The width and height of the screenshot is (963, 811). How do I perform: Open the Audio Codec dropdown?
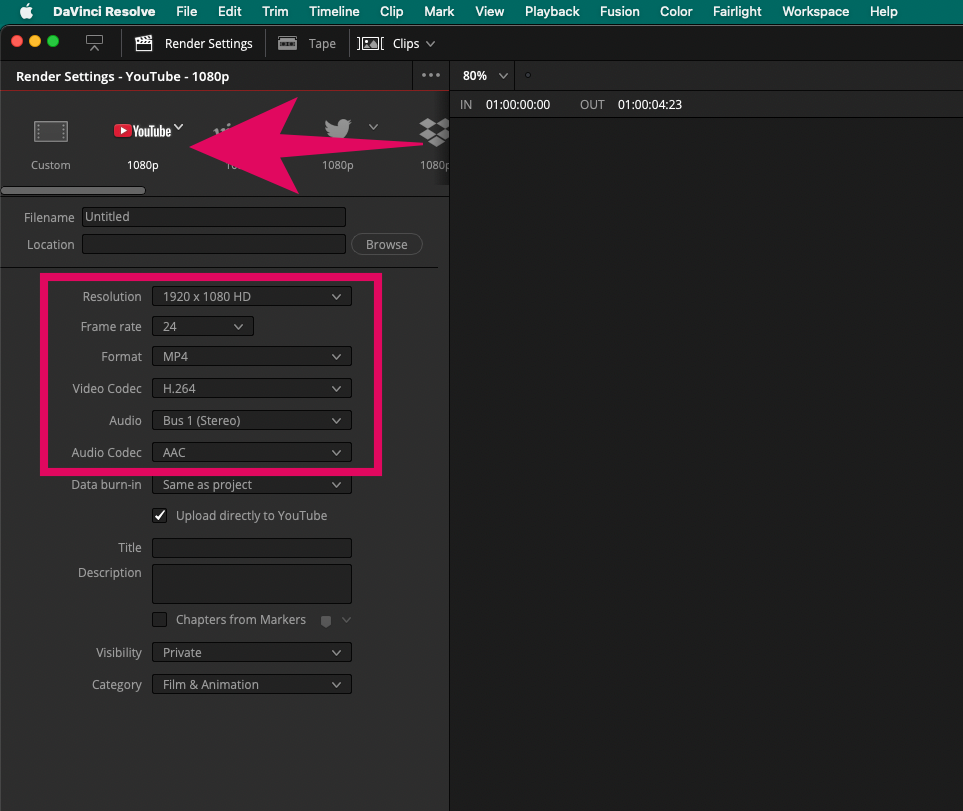point(252,452)
